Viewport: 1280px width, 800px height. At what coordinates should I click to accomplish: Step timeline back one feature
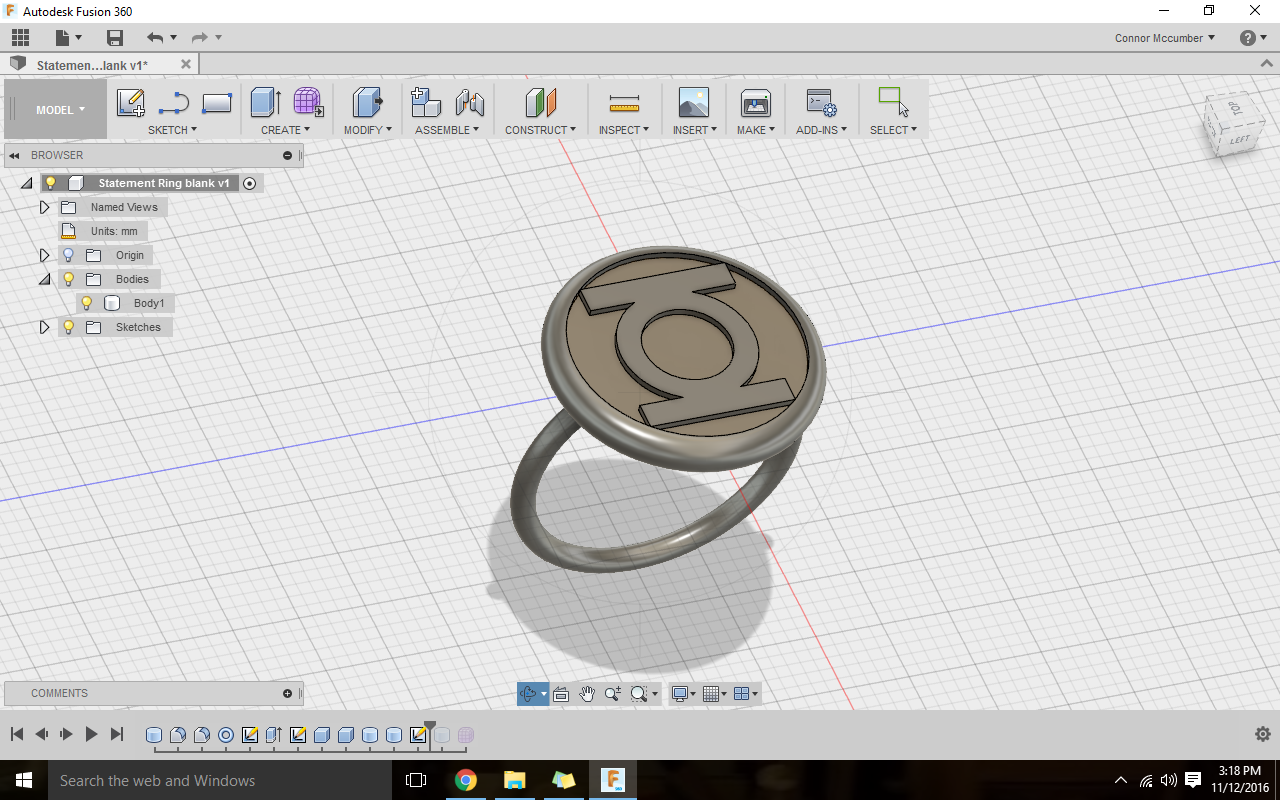coord(41,734)
